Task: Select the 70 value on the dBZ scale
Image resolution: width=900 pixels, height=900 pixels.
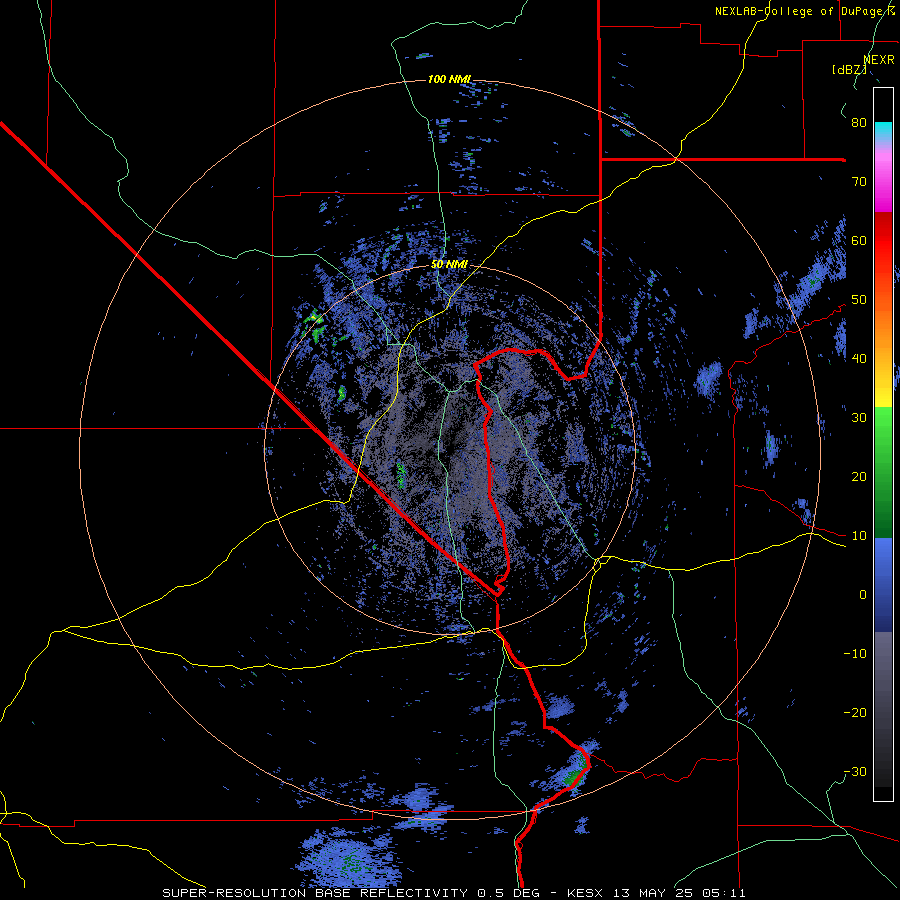Action: [859, 182]
